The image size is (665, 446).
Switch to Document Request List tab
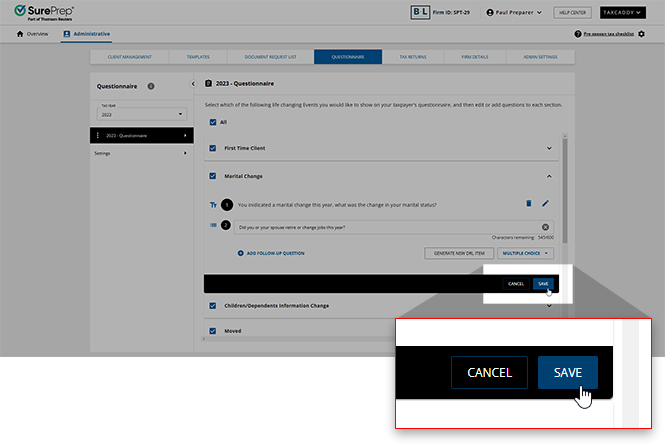(271, 57)
